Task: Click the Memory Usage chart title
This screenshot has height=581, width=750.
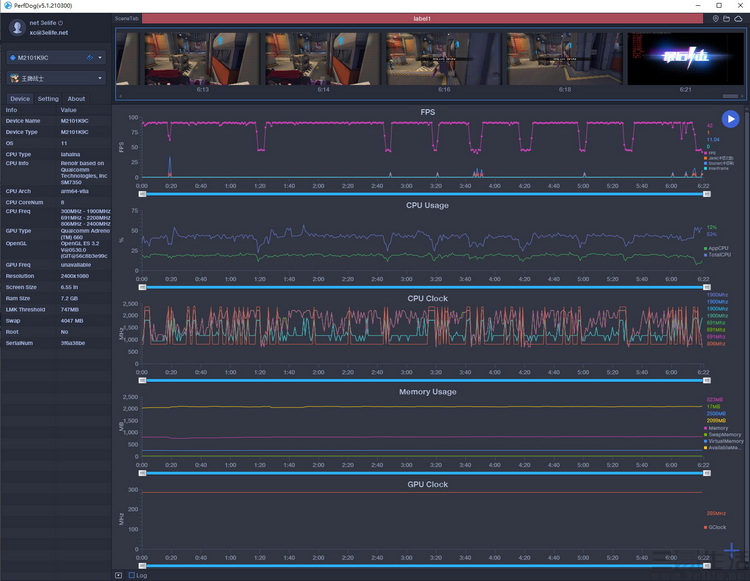Action: (428, 392)
